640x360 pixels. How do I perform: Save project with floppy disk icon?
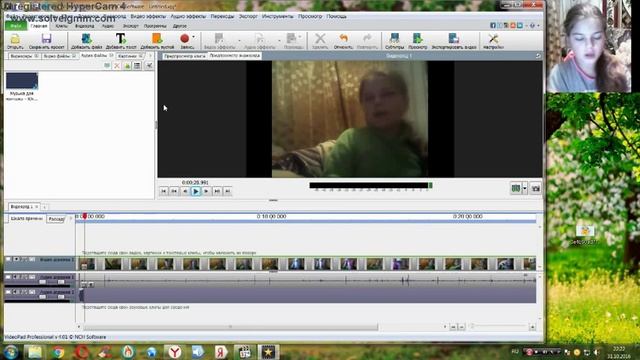[x=46, y=39]
